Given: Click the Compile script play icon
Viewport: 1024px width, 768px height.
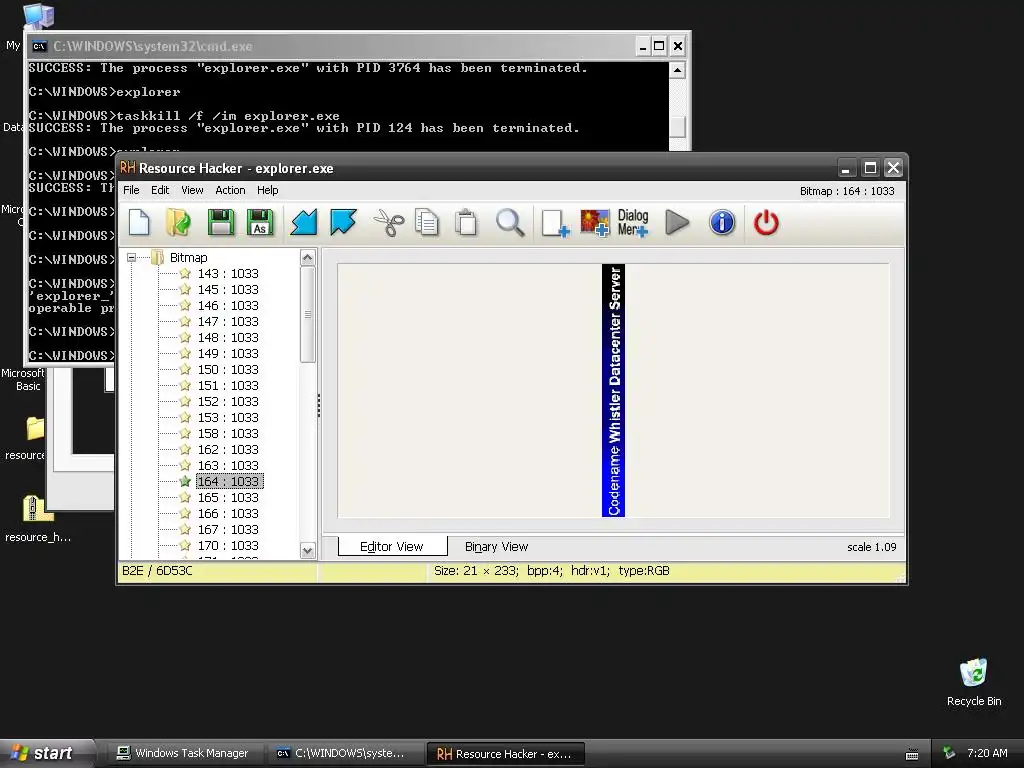Looking at the screenshot, I should click(677, 223).
